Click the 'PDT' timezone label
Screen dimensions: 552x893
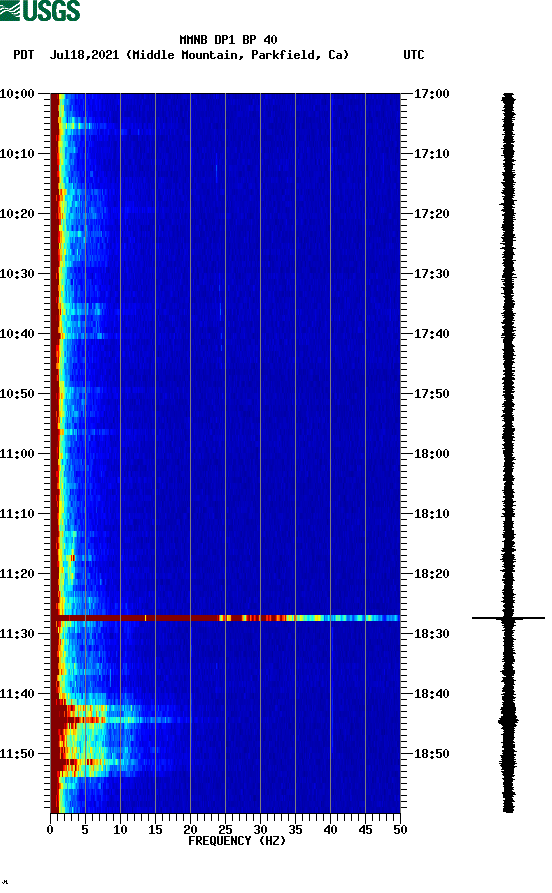24,55
